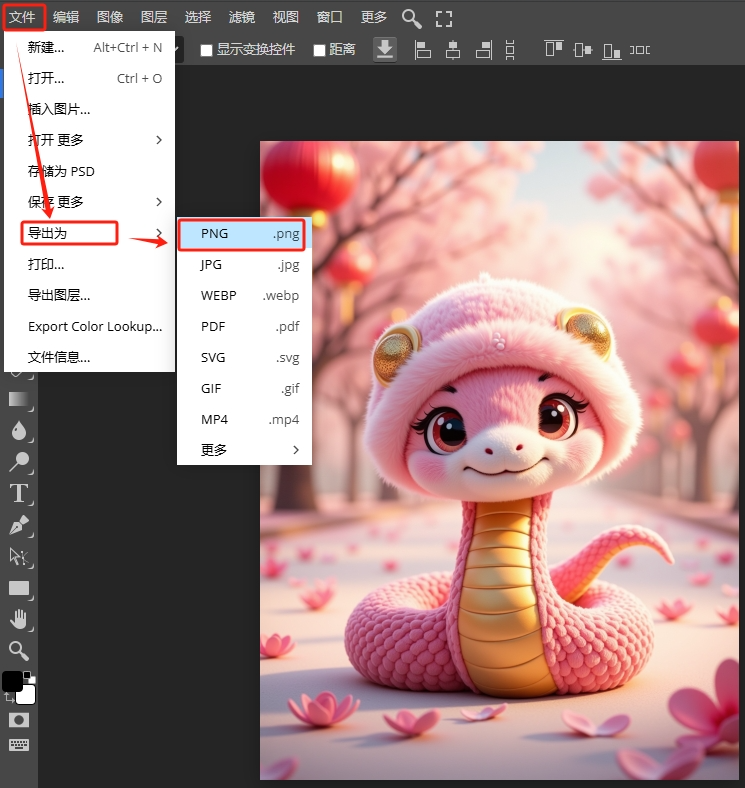This screenshot has height=788, width=745.
Task: Align right edges icon in the options bar
Action: tap(484, 50)
